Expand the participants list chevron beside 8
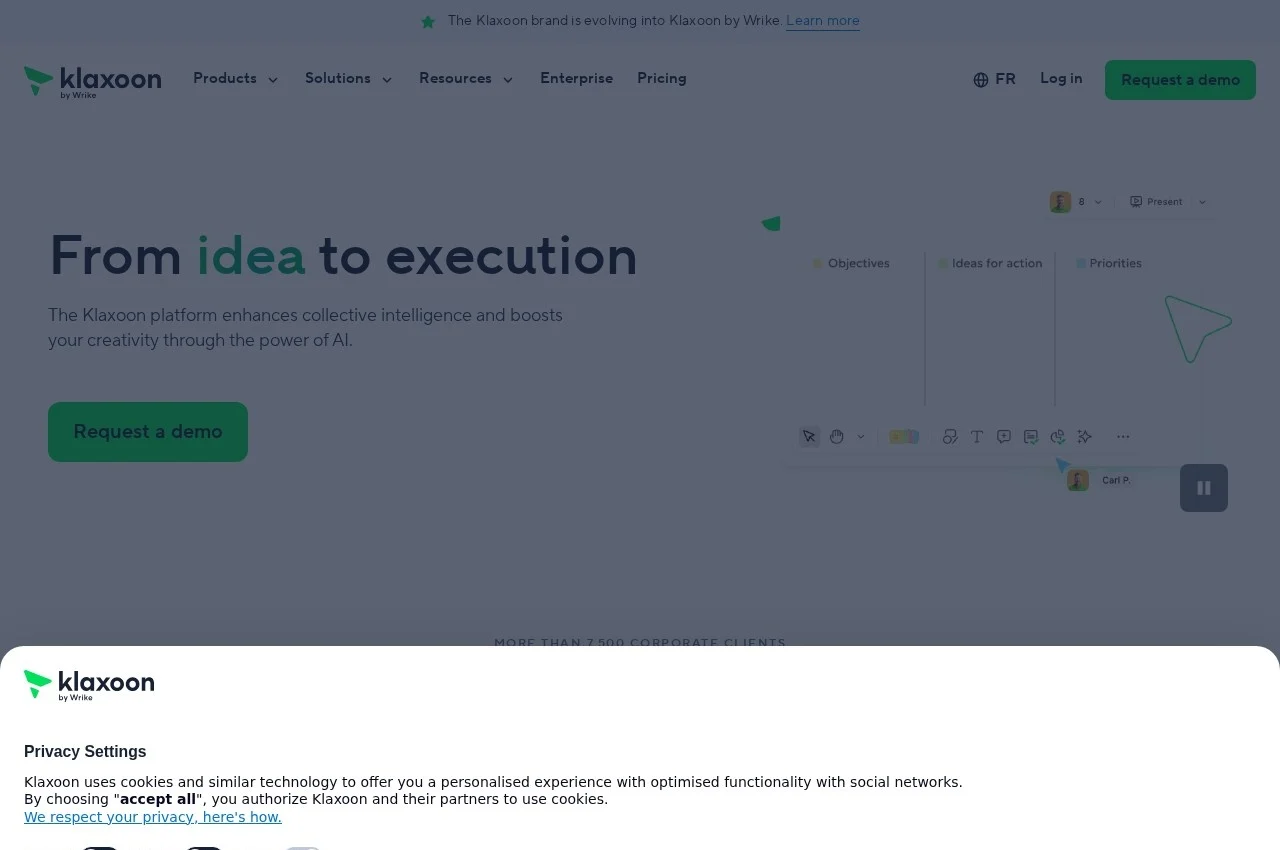The image size is (1280, 850). pos(1098,202)
